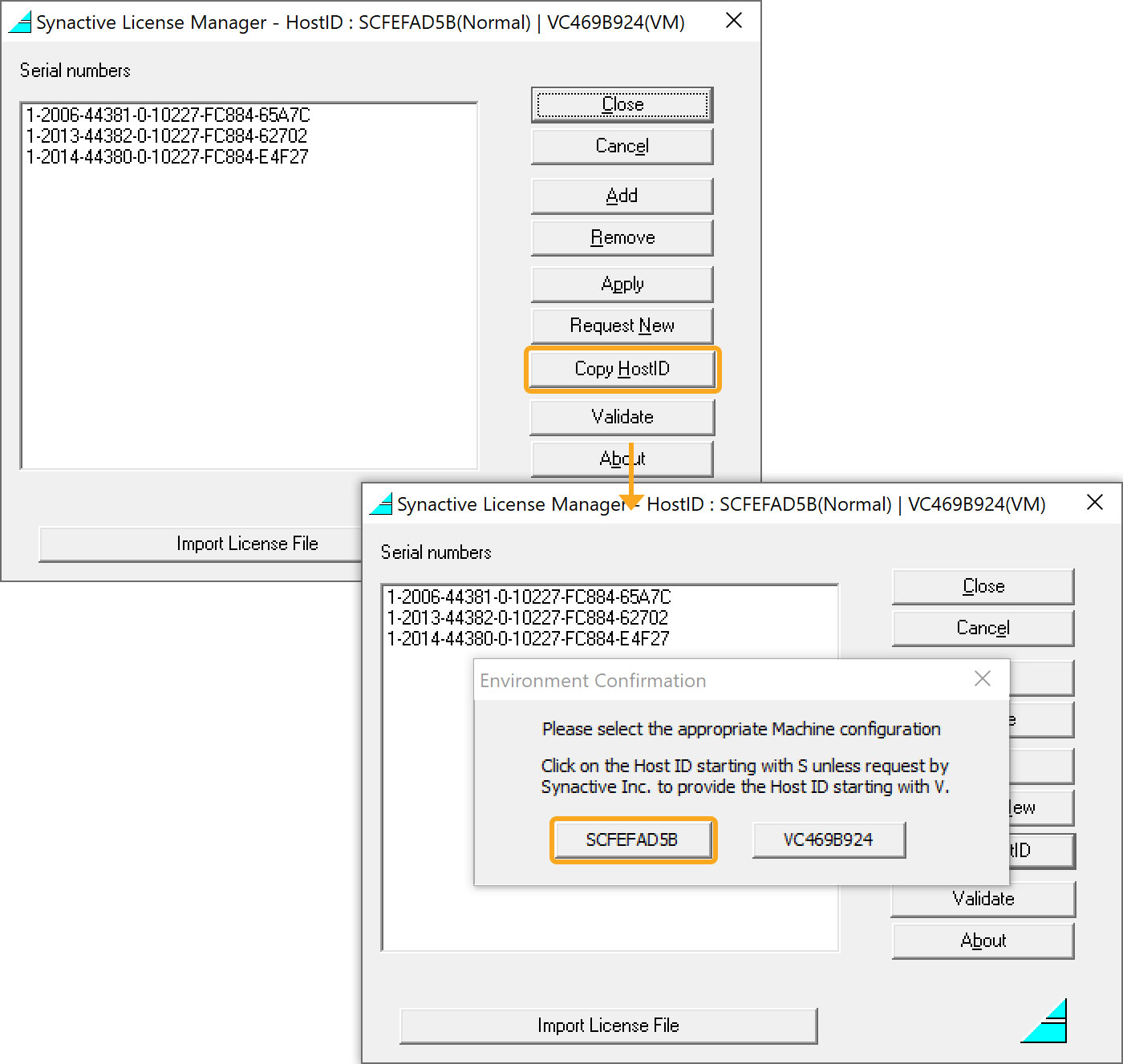Click Close button in back License Manager window
Screen dimensions: 1123x1064
622,105
